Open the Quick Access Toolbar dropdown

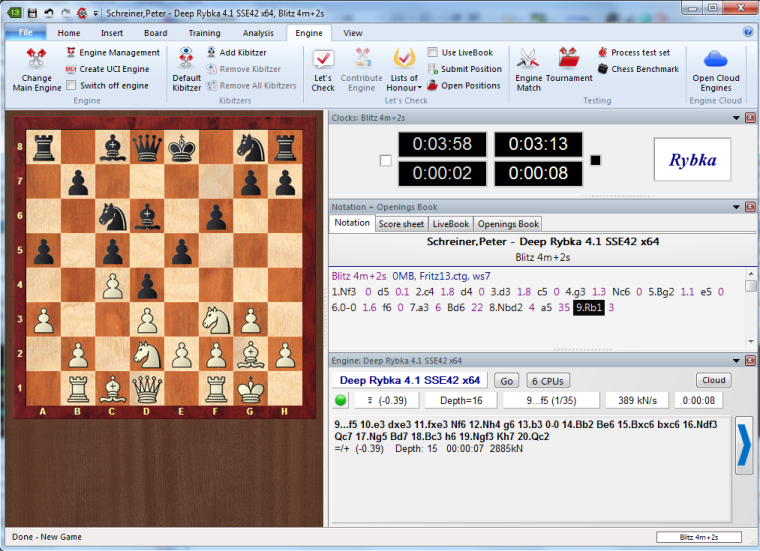pyautogui.click(x=95, y=13)
